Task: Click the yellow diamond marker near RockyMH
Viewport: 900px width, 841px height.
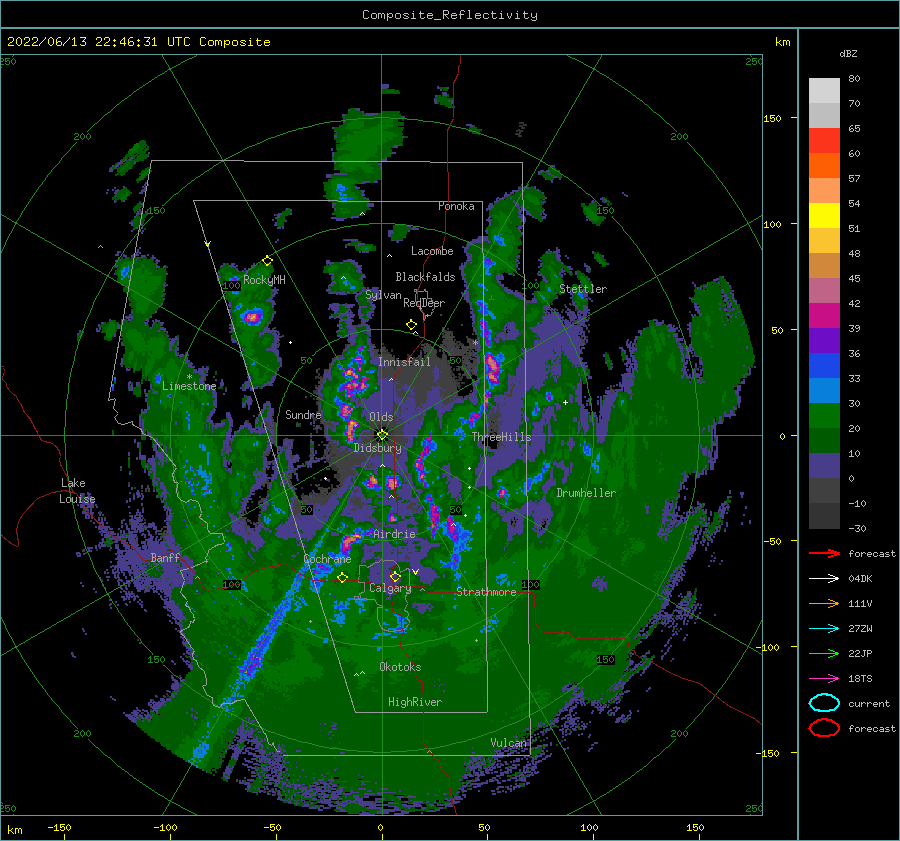Action: pyautogui.click(x=267, y=261)
